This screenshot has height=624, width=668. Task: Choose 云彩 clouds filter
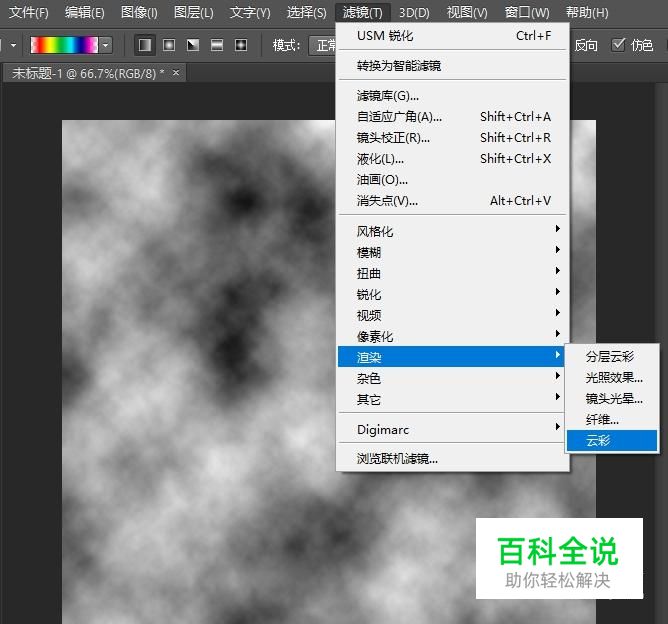pyautogui.click(x=612, y=440)
